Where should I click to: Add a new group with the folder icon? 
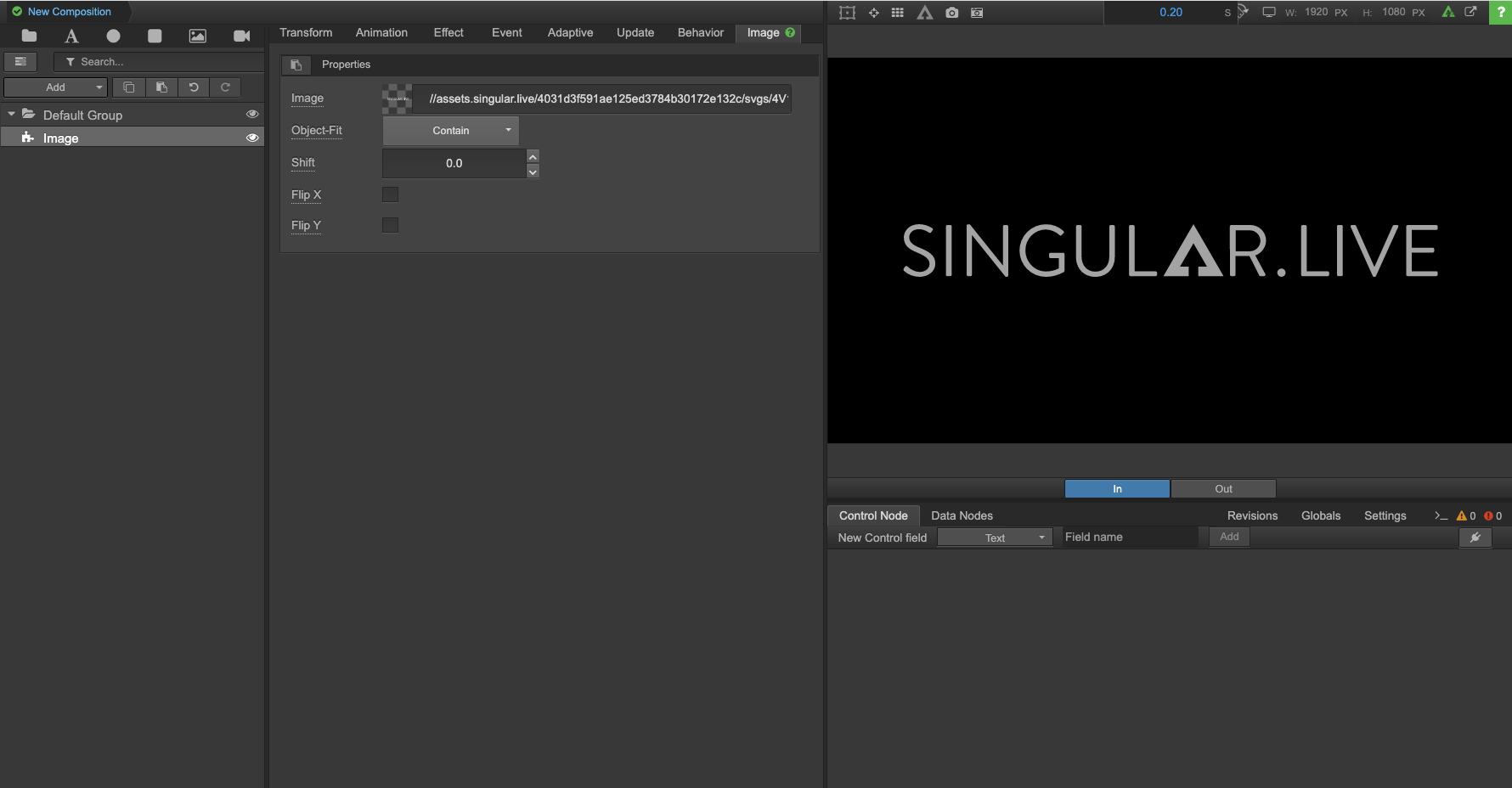tap(29, 36)
